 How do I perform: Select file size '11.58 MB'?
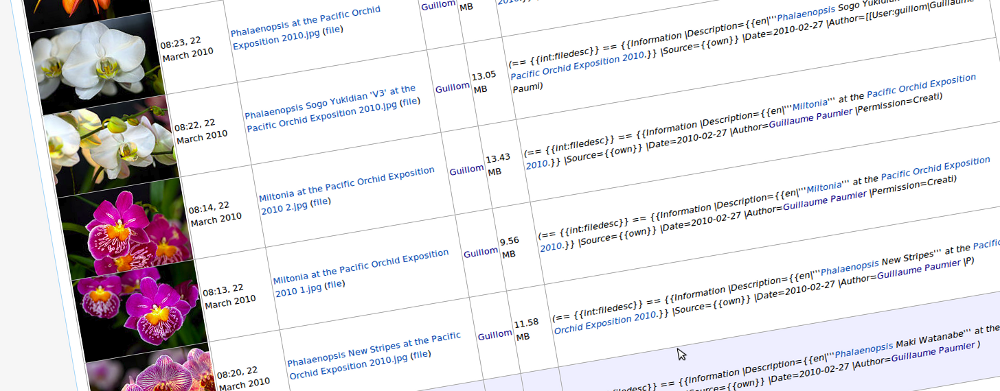coord(527,329)
